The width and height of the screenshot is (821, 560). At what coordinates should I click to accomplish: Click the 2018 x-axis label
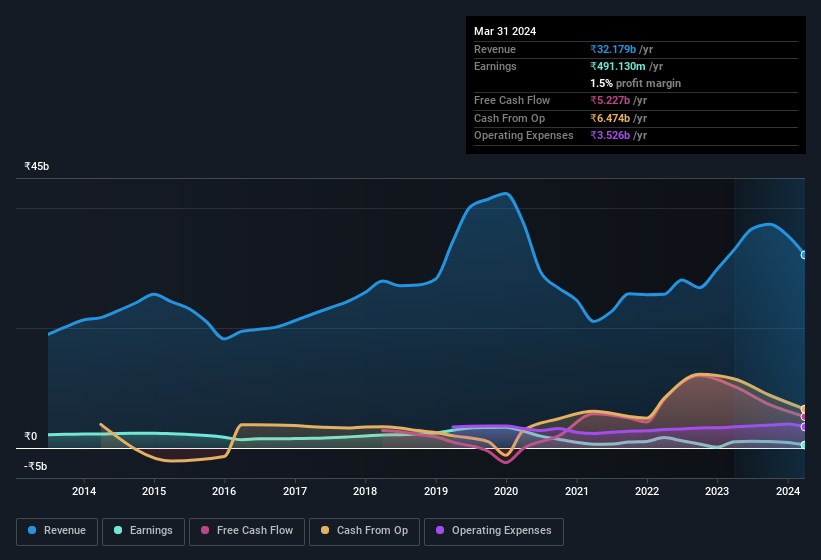[x=365, y=491]
